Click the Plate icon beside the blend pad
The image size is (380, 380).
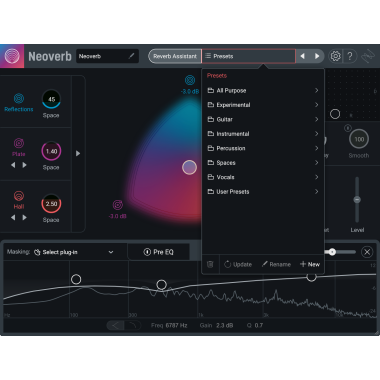pyautogui.click(x=118, y=205)
